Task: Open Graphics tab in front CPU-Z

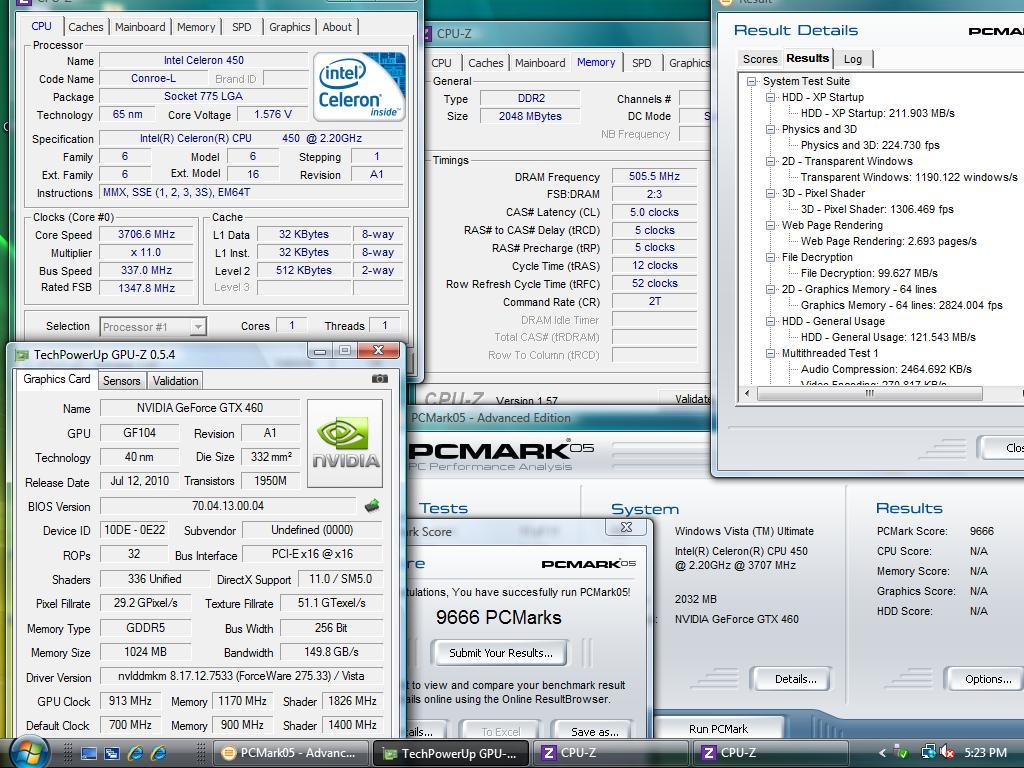Action: (x=289, y=27)
